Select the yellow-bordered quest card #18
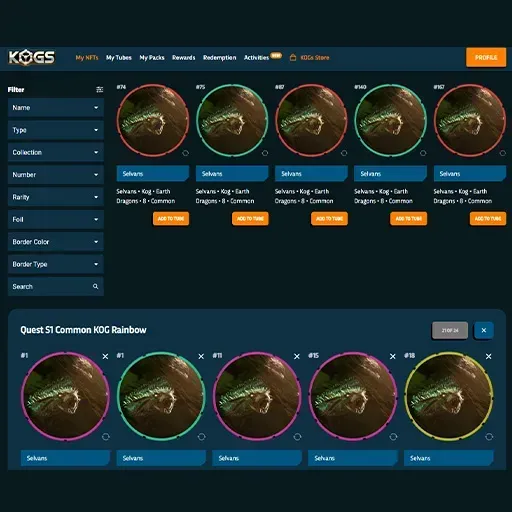Screen dimensions: 512x512 pyautogui.click(x=449, y=396)
